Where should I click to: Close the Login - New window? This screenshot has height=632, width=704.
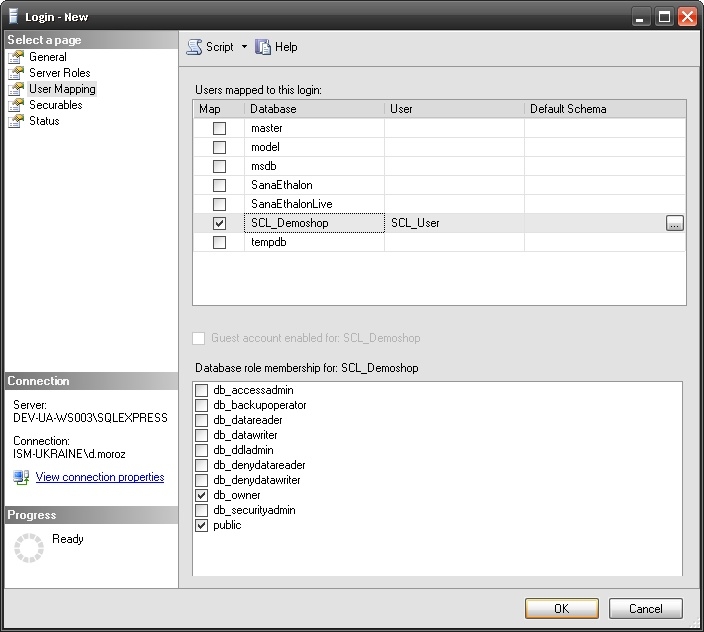pos(687,17)
